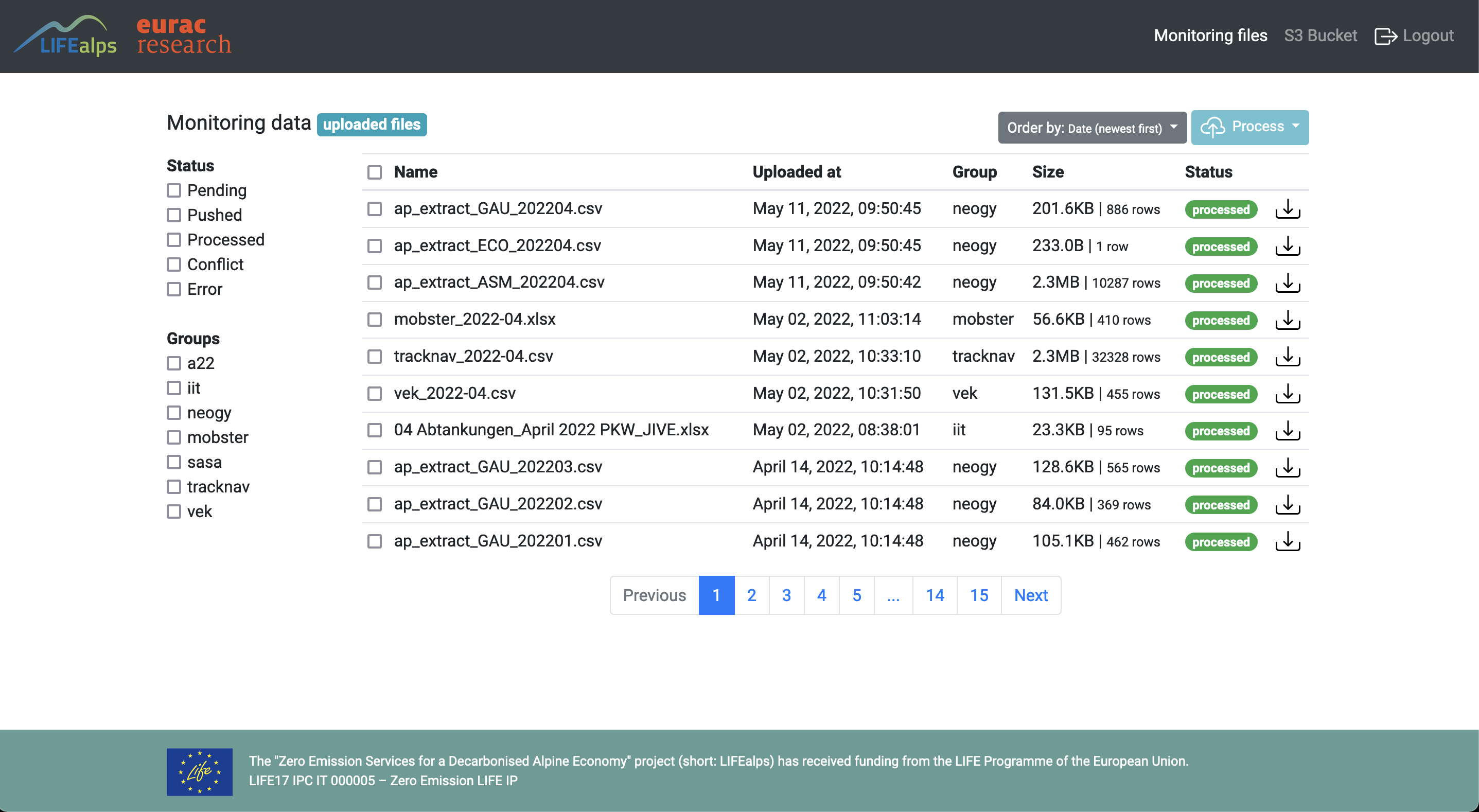Filter files by vek group

[x=174, y=511]
